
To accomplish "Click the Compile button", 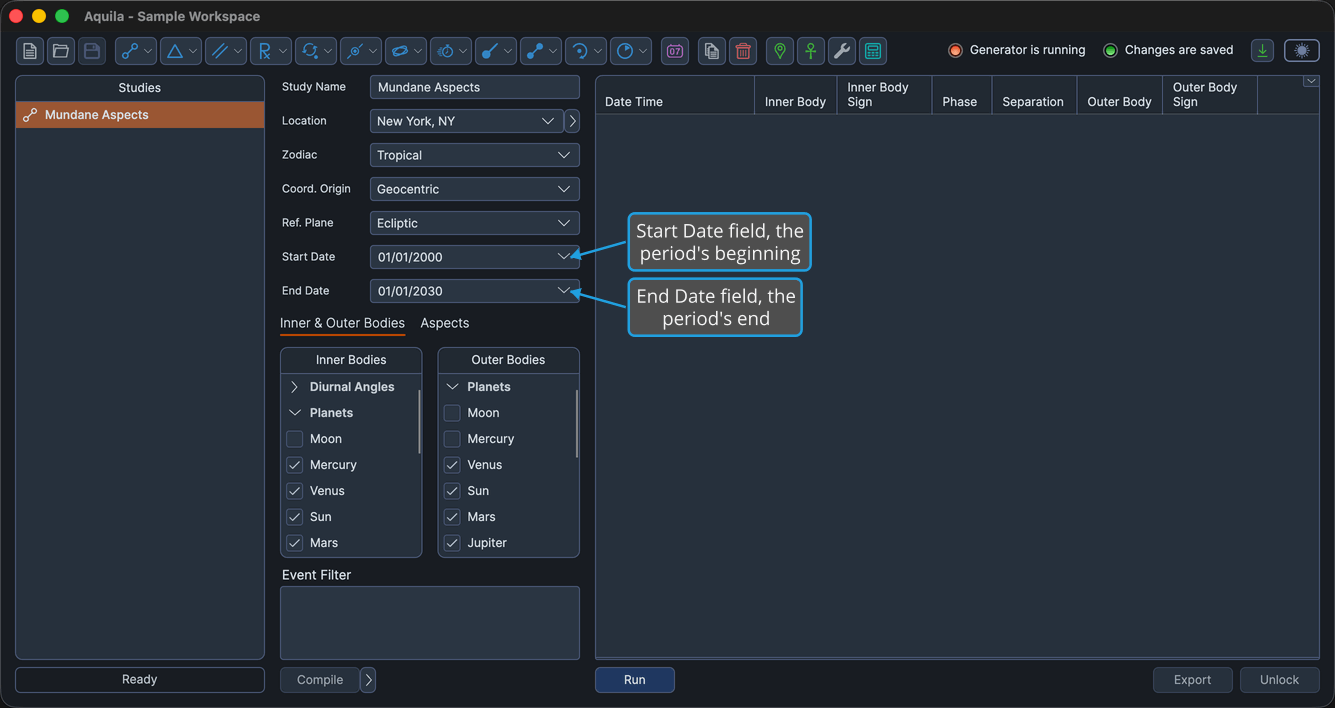I will 320,680.
